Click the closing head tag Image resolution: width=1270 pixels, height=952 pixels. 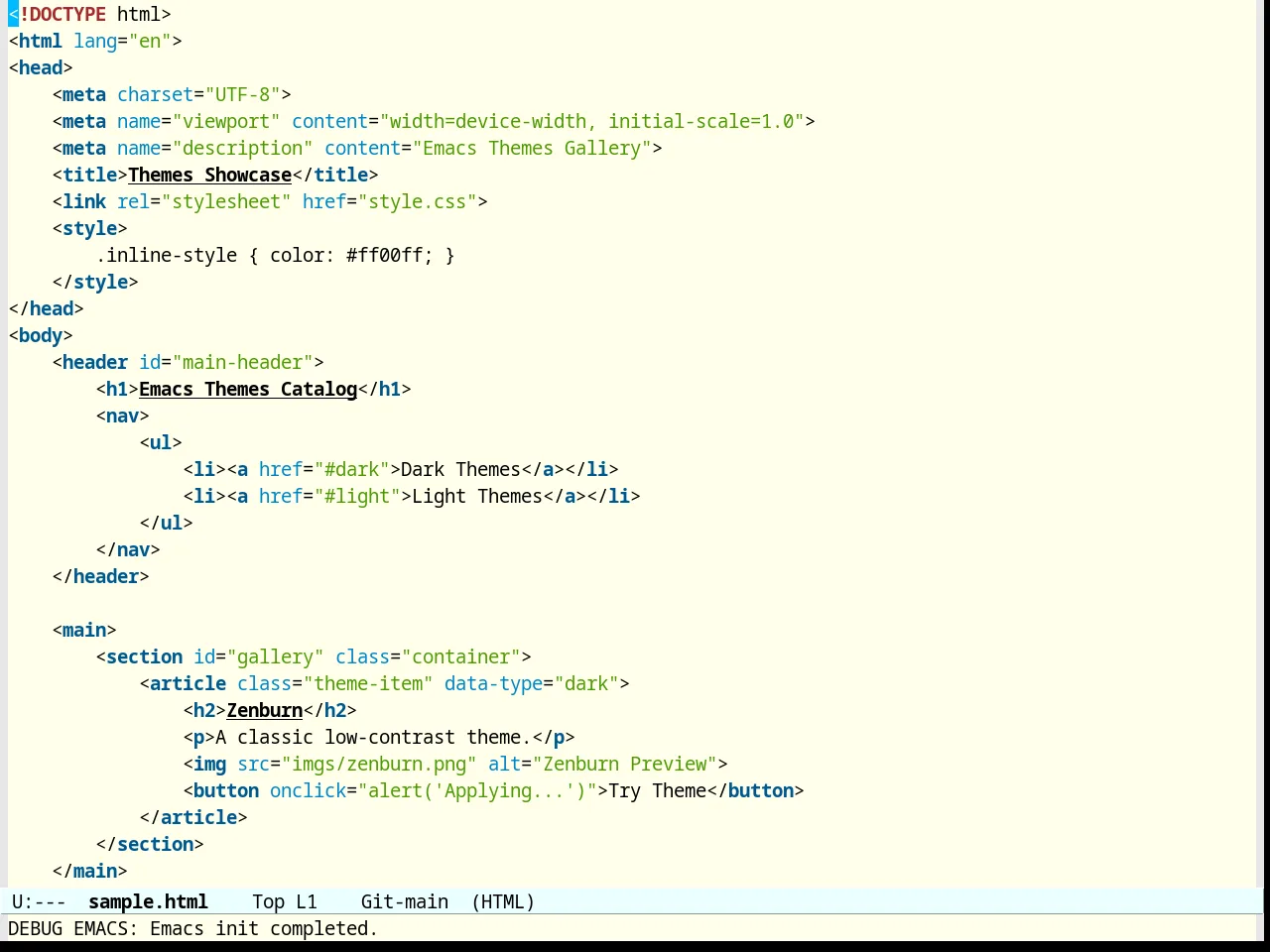click(x=46, y=308)
